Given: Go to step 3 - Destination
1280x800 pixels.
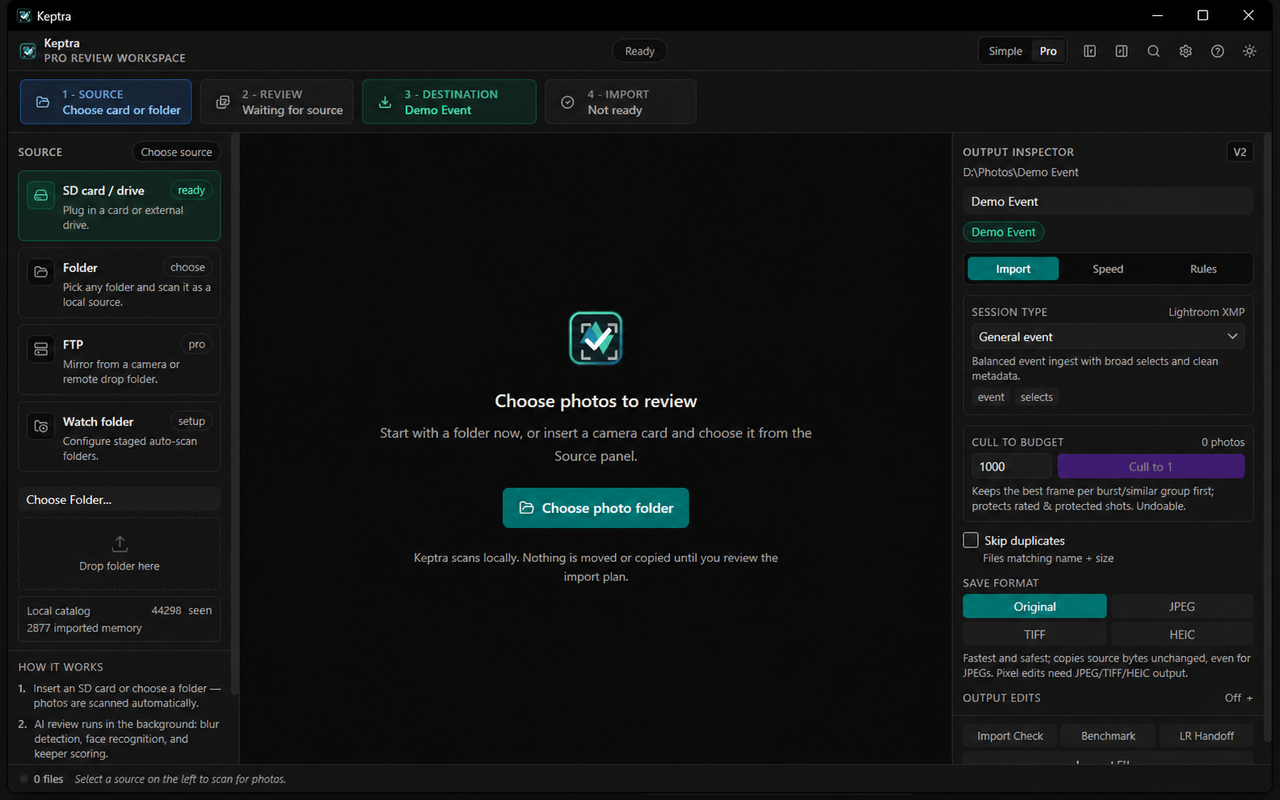Looking at the screenshot, I should [x=449, y=102].
